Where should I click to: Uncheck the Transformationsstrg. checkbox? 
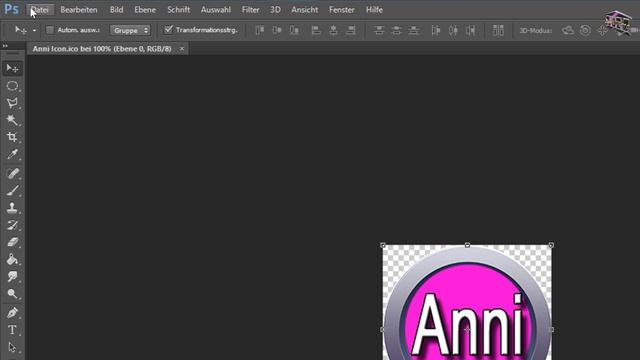(168, 29)
